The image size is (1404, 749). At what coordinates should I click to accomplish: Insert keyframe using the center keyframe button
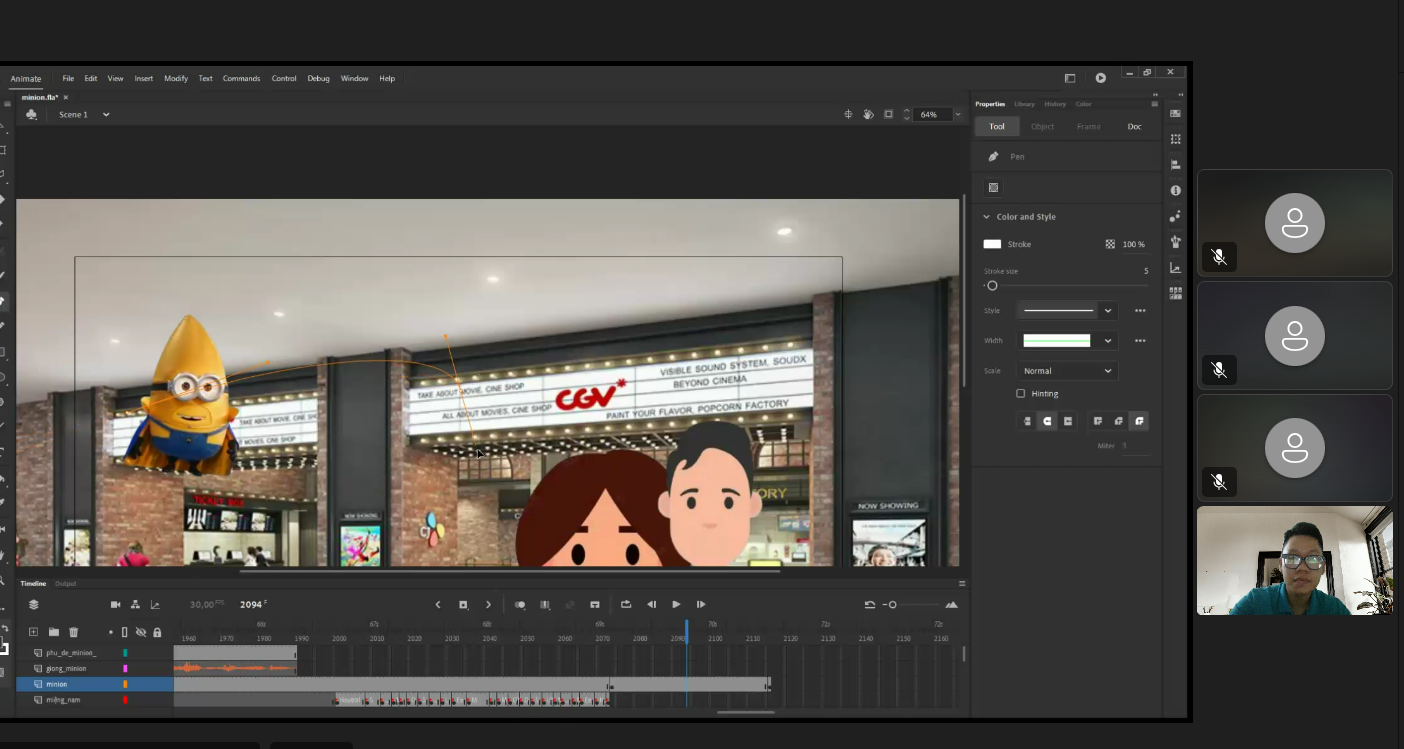point(463,604)
